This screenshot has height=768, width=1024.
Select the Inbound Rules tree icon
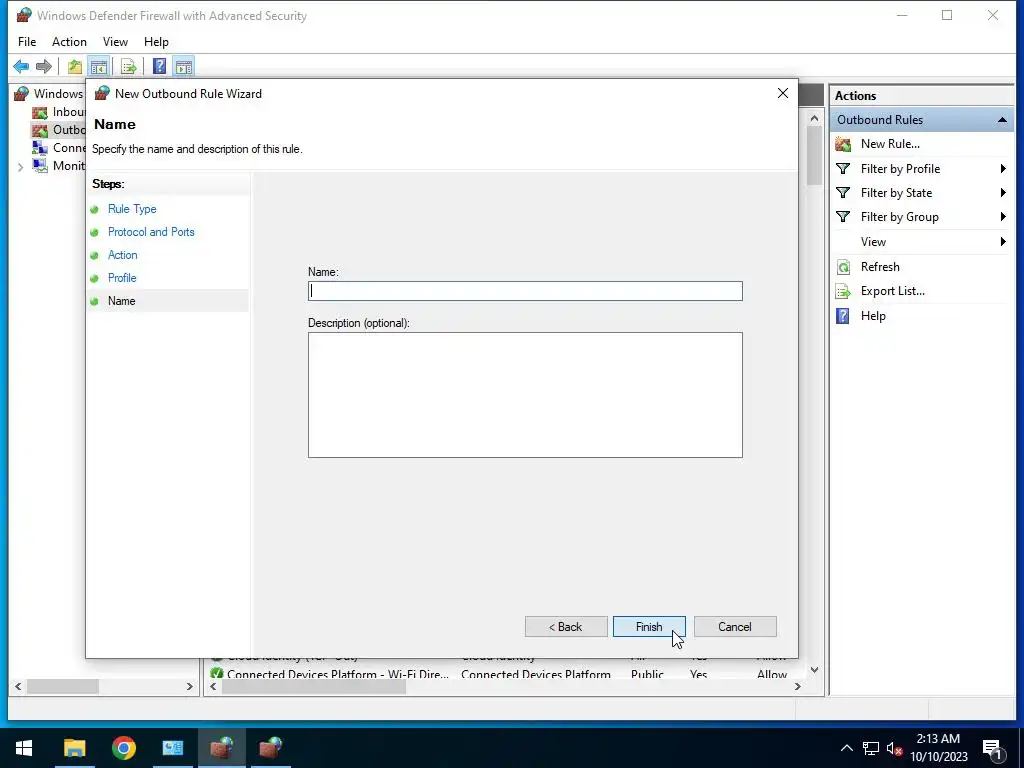(40, 112)
